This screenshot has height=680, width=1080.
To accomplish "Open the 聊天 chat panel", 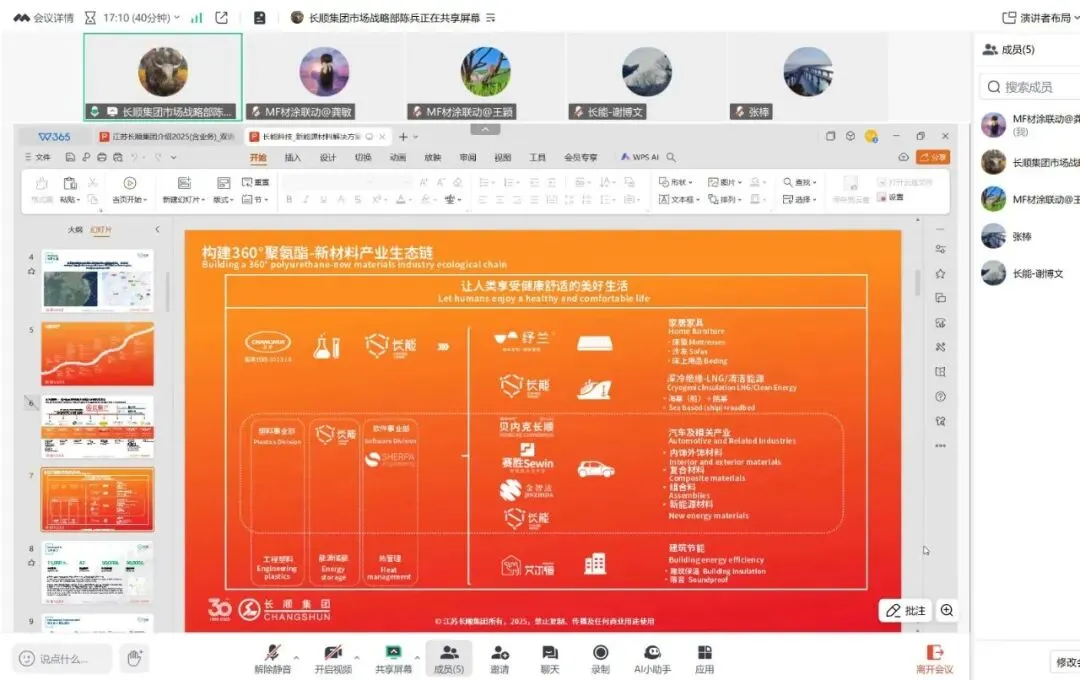I will (x=550, y=659).
